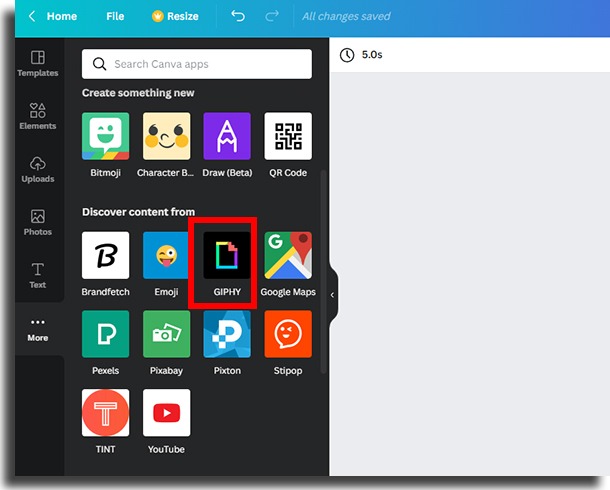Viewport: 610px width, 490px height.
Task: Open the GIPHY app
Action: [x=227, y=255]
